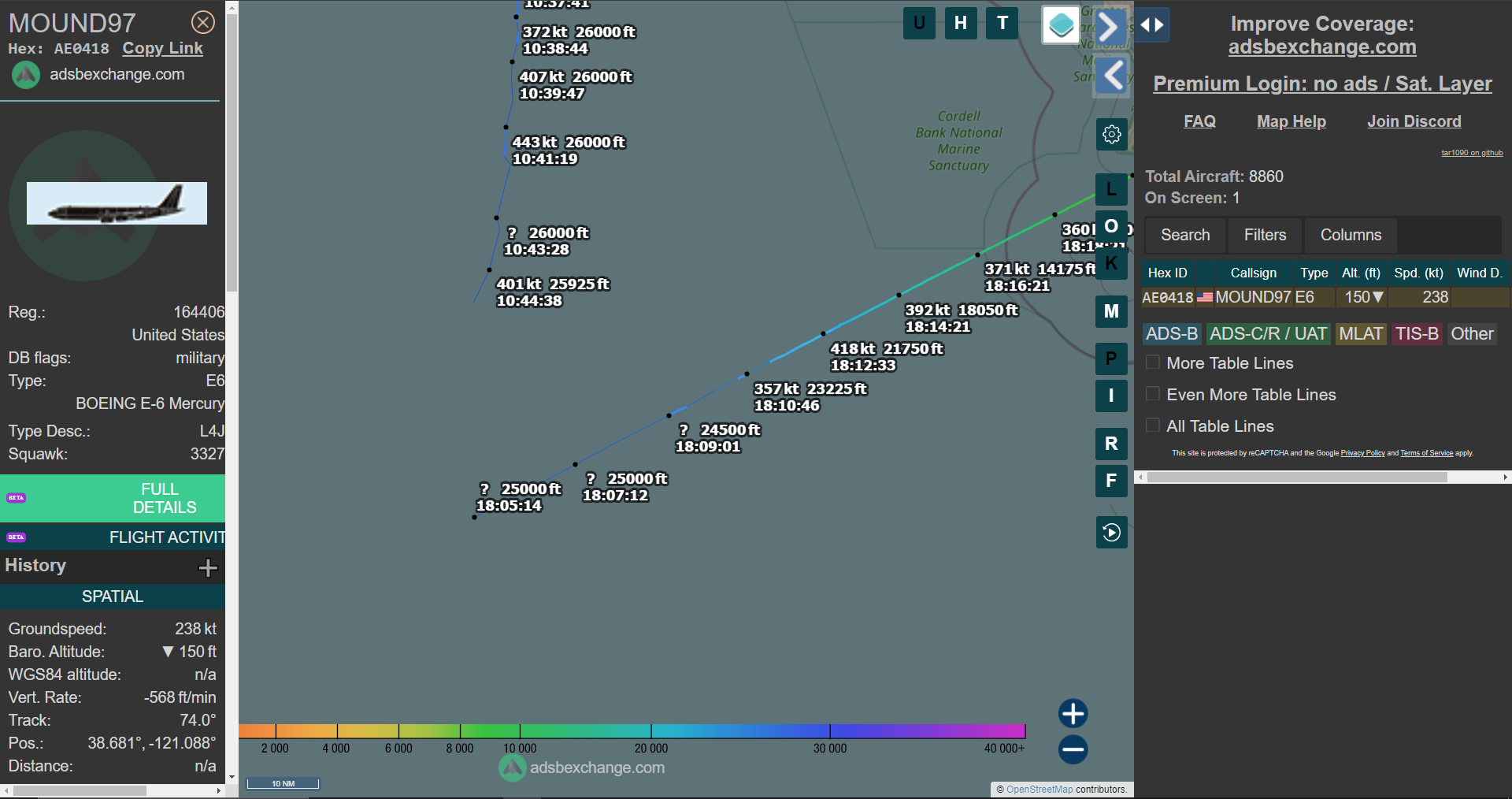The height and width of the screenshot is (799, 1512).
Task: Click the map settings gear icon
Action: pos(1111,135)
